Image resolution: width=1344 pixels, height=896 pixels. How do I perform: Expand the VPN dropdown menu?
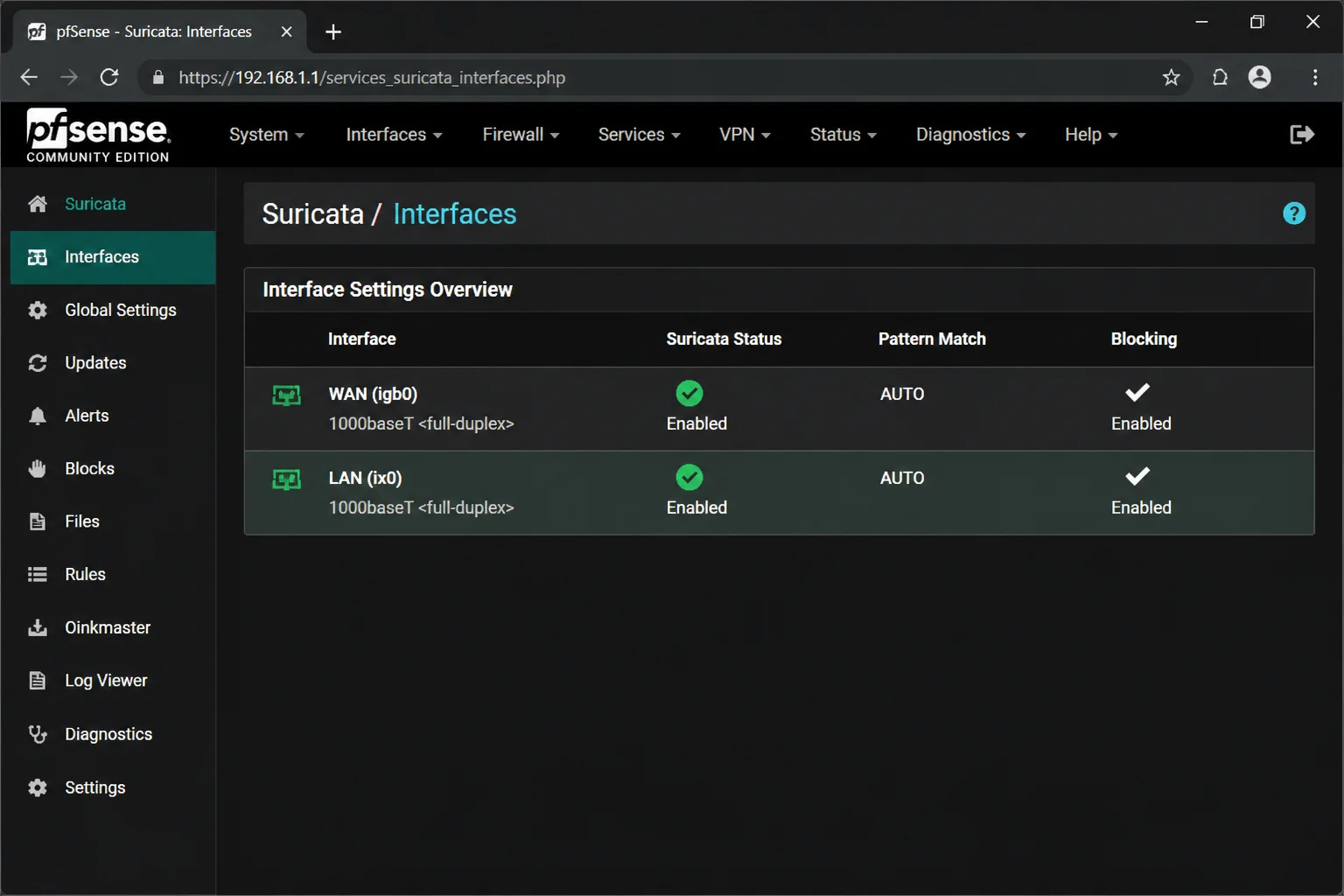(745, 135)
